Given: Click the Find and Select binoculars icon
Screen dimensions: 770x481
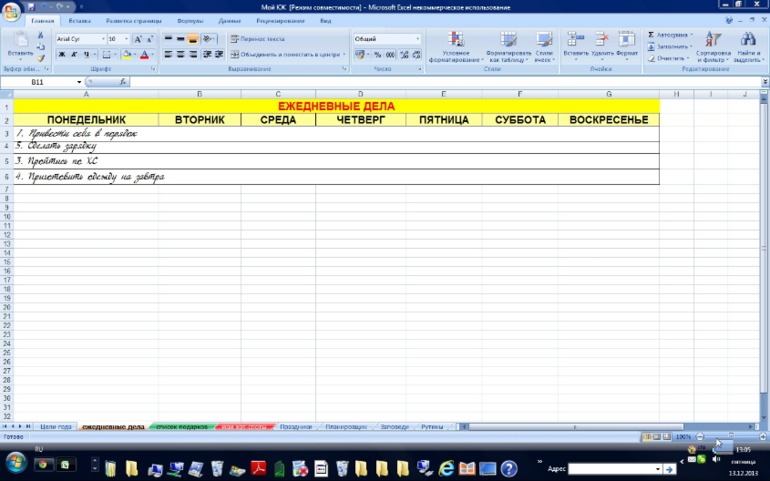Looking at the screenshot, I should pos(748,39).
